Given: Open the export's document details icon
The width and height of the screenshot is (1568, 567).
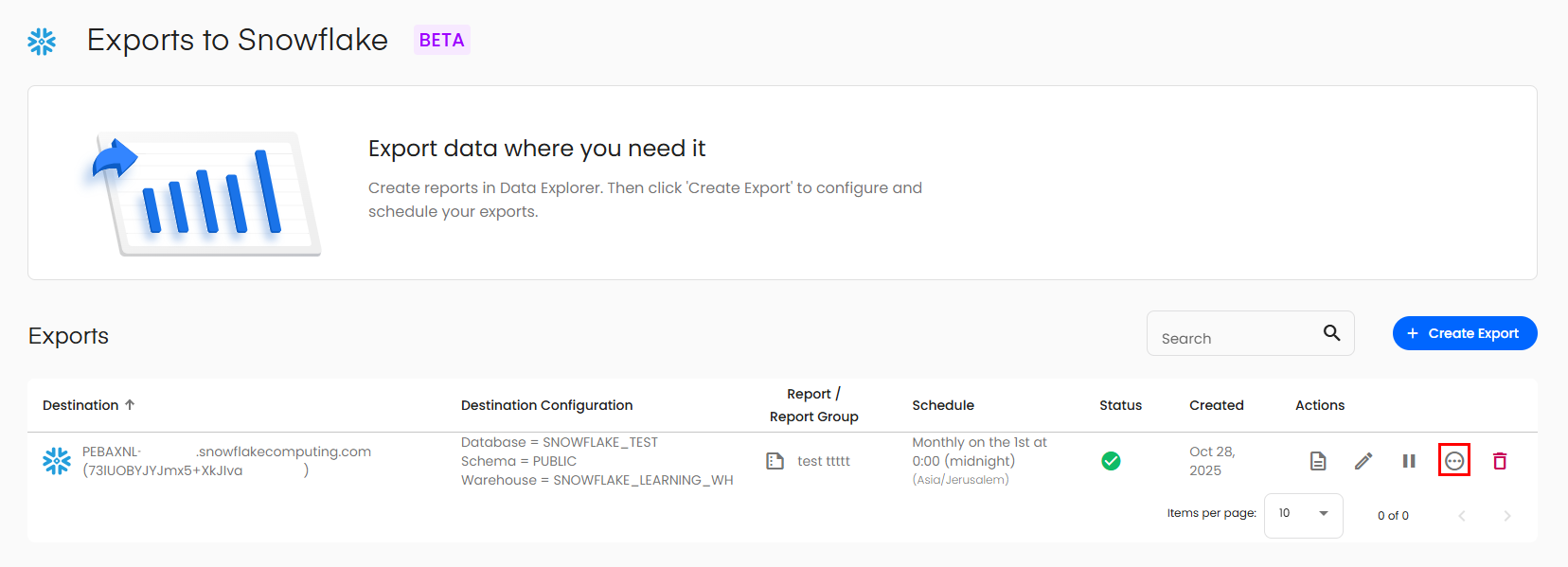Looking at the screenshot, I should coord(1317,461).
